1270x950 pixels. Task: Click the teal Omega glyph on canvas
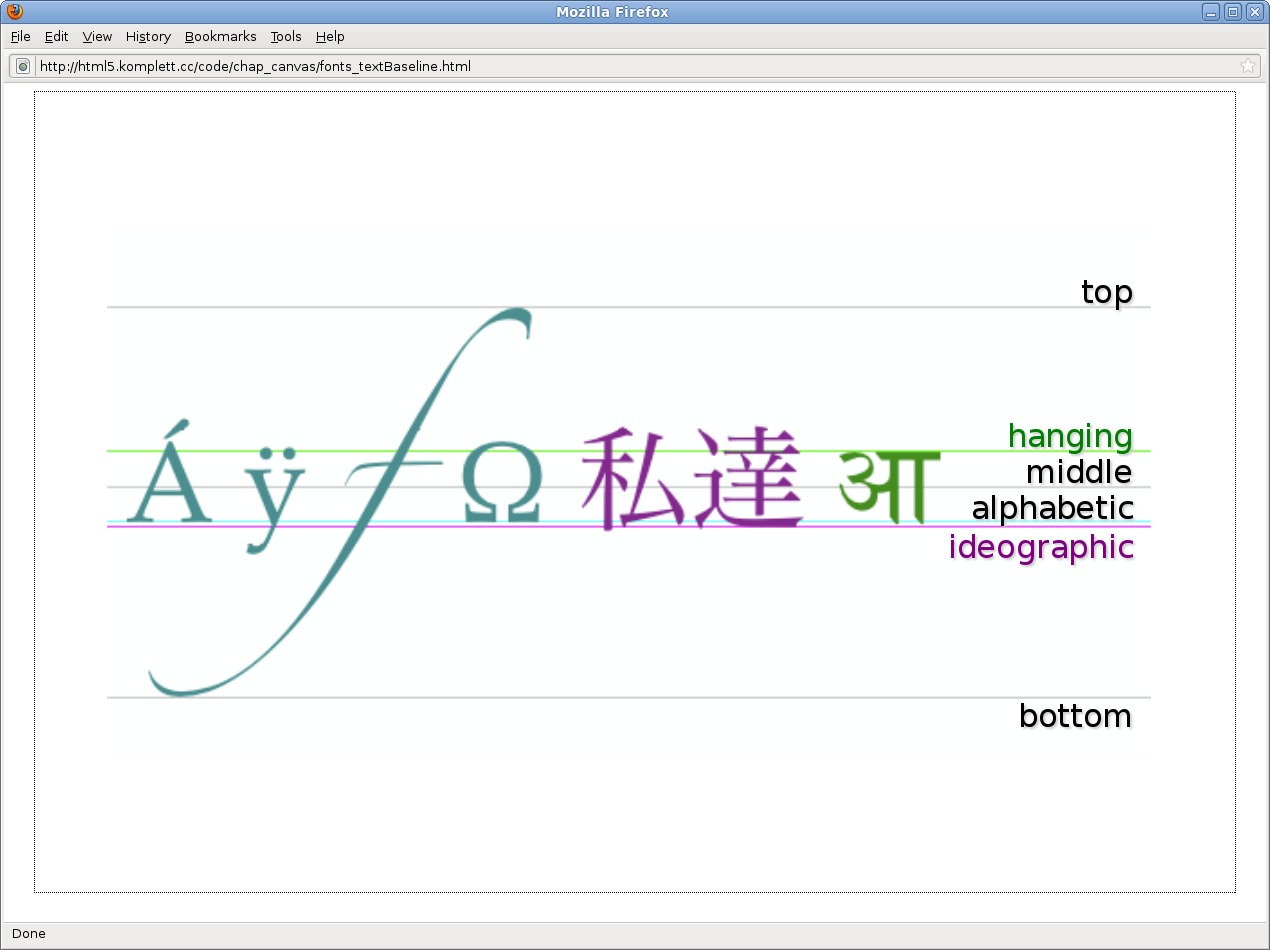tap(502, 485)
